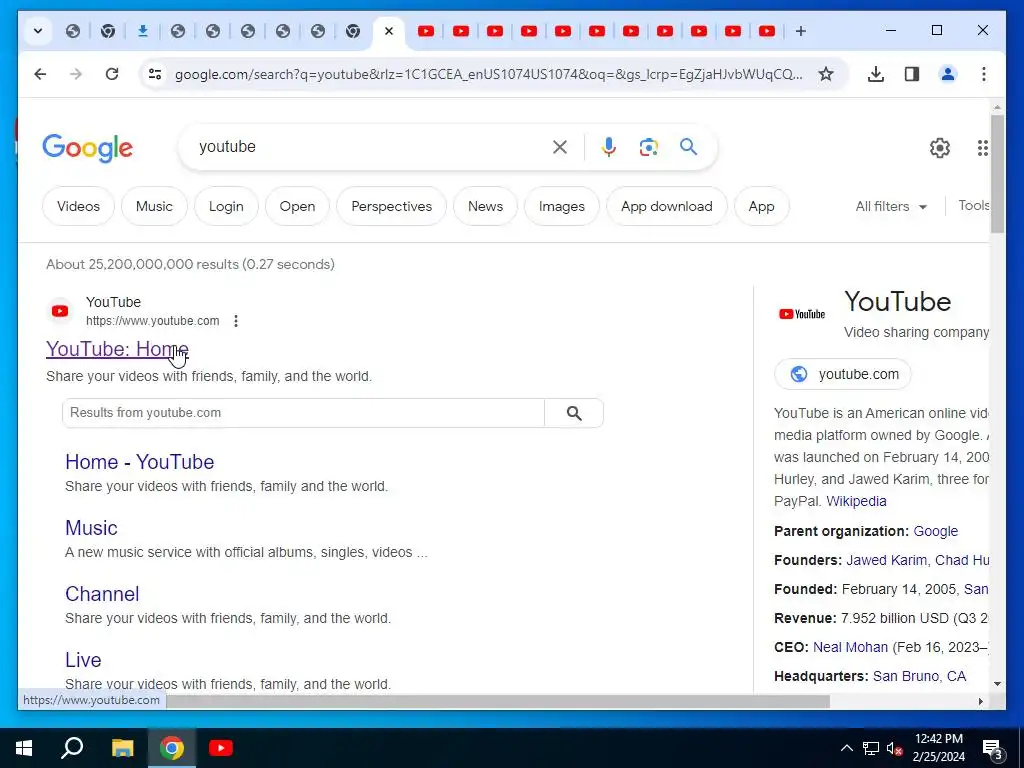
Task: Select the App filter chip
Action: [761, 206]
